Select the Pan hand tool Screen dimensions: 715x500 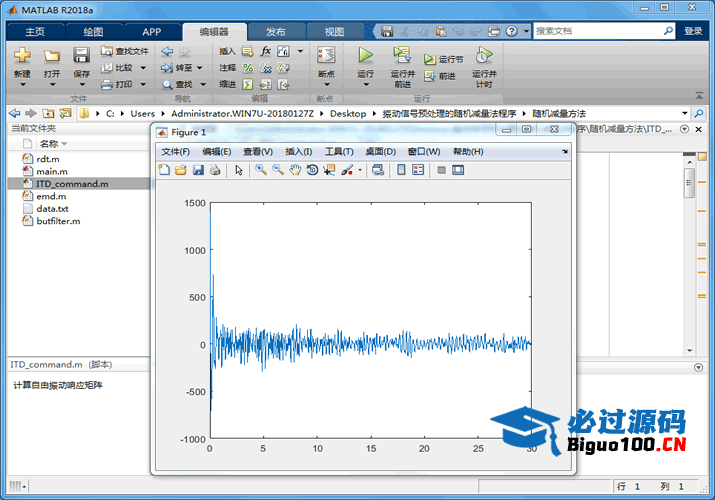[x=295, y=170]
